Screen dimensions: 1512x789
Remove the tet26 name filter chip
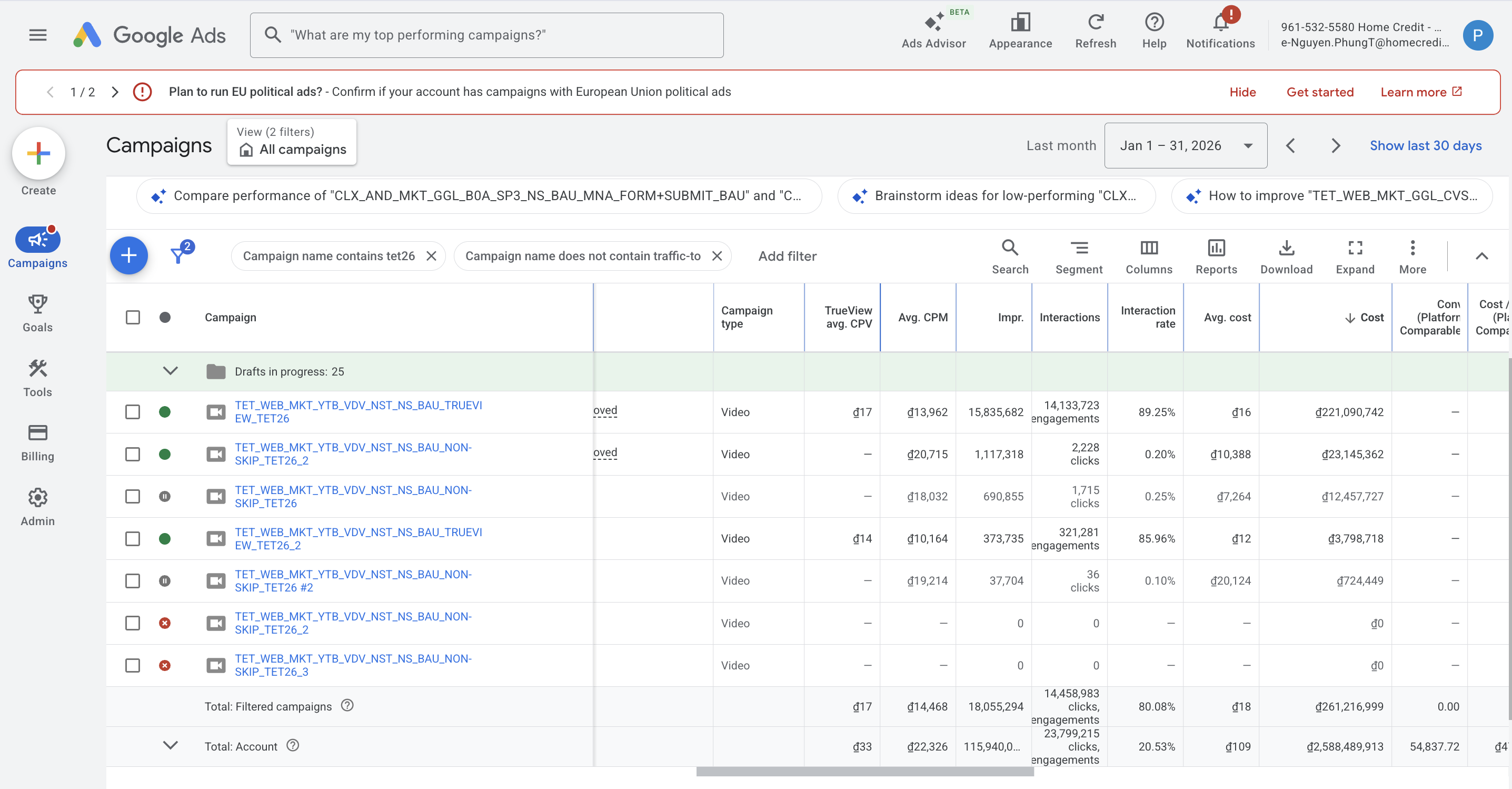point(431,255)
